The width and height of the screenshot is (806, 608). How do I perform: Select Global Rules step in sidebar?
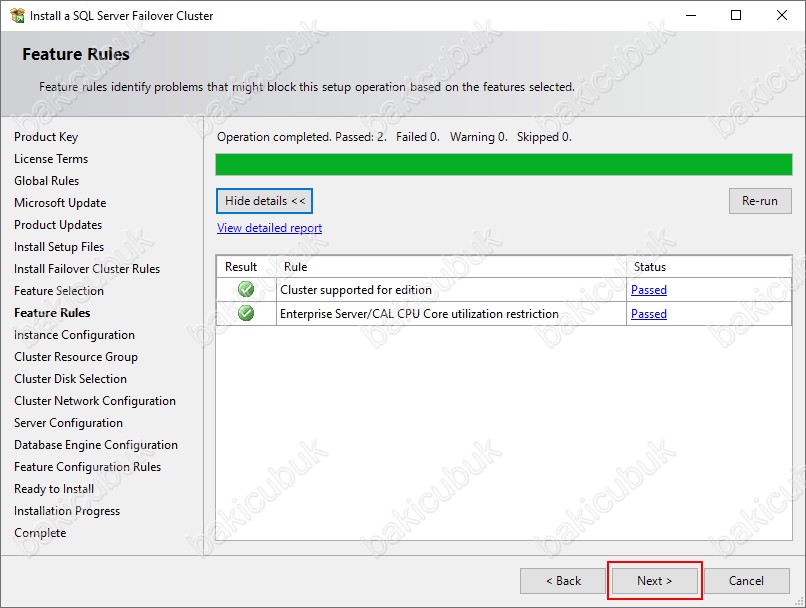tap(47, 181)
